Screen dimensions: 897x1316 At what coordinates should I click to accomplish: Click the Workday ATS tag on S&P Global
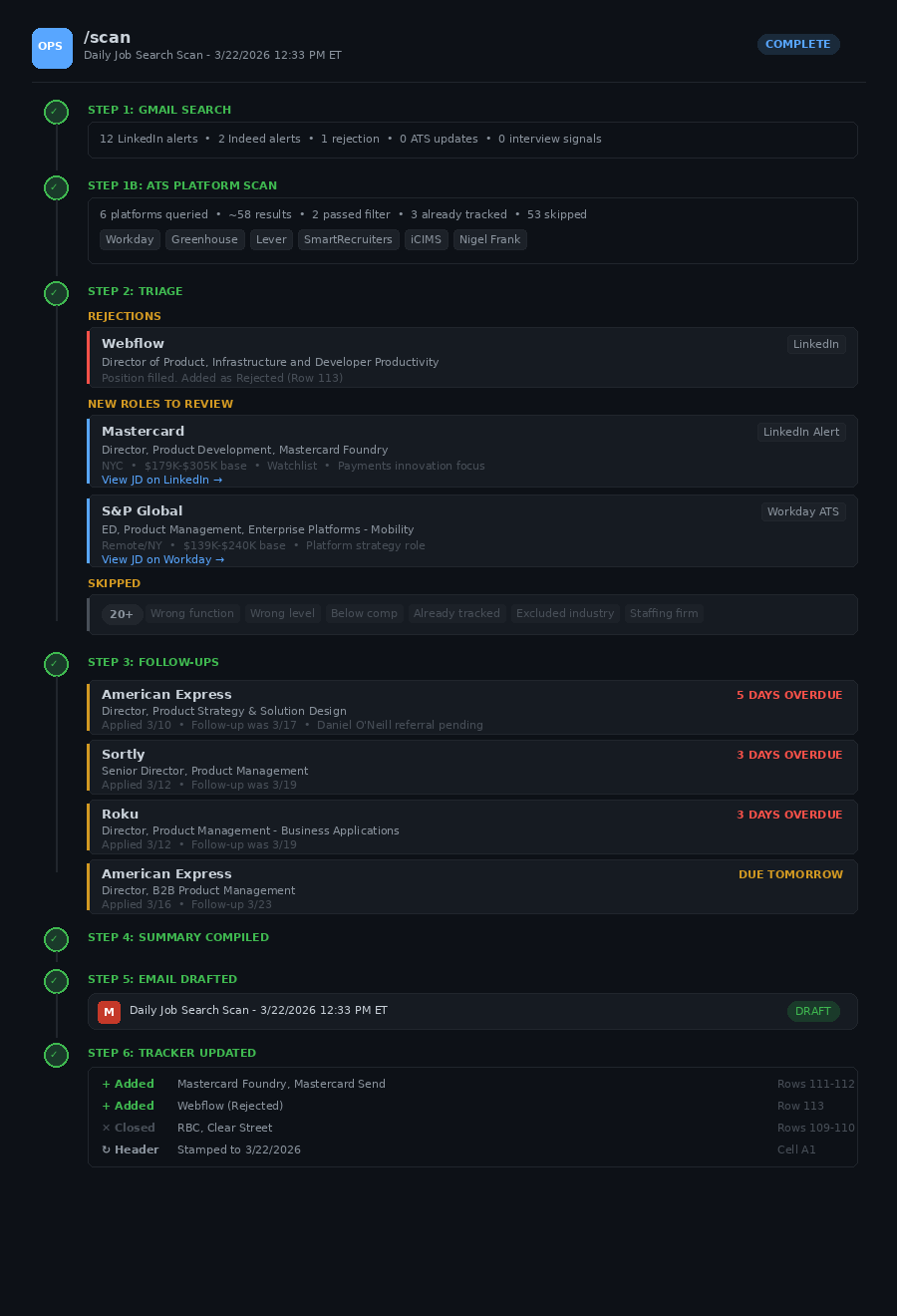[803, 511]
